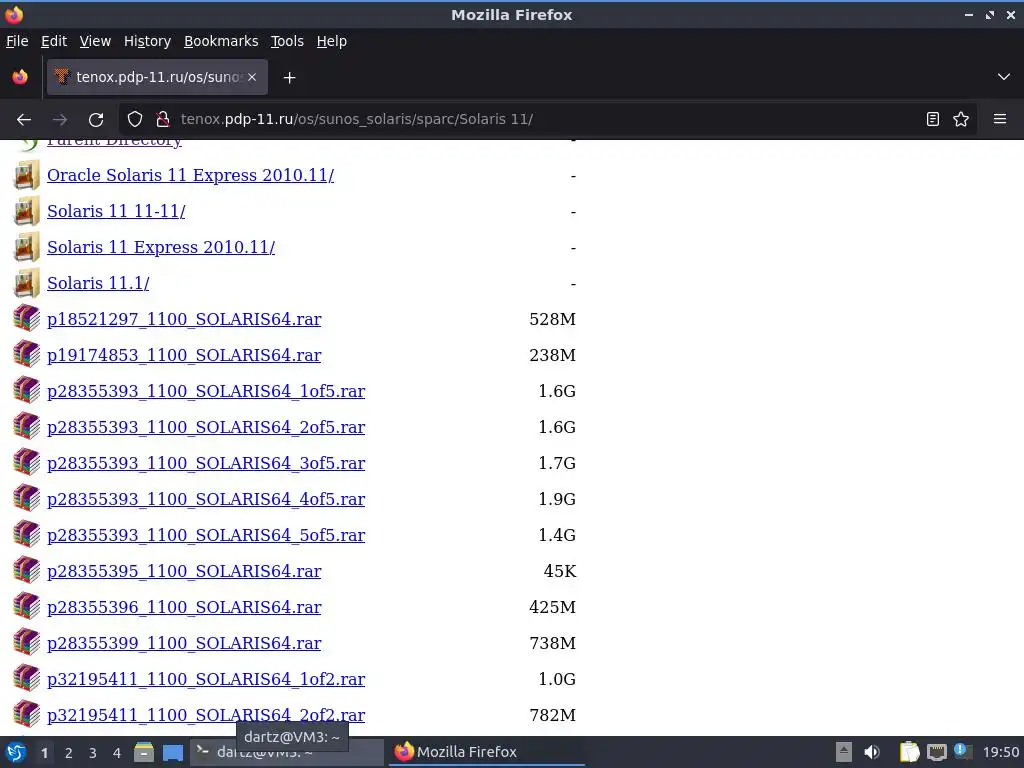Reload the current page
This screenshot has height=768, width=1024.
coord(96,120)
